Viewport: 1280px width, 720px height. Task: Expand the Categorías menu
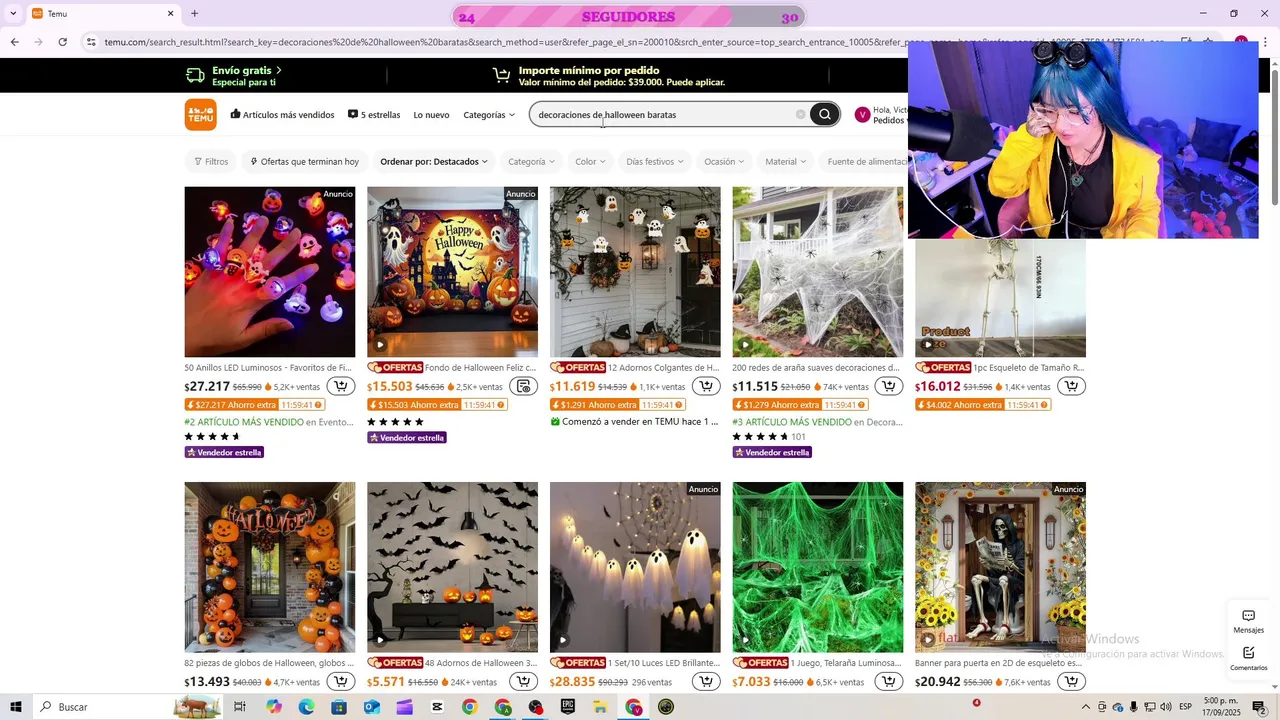489,115
